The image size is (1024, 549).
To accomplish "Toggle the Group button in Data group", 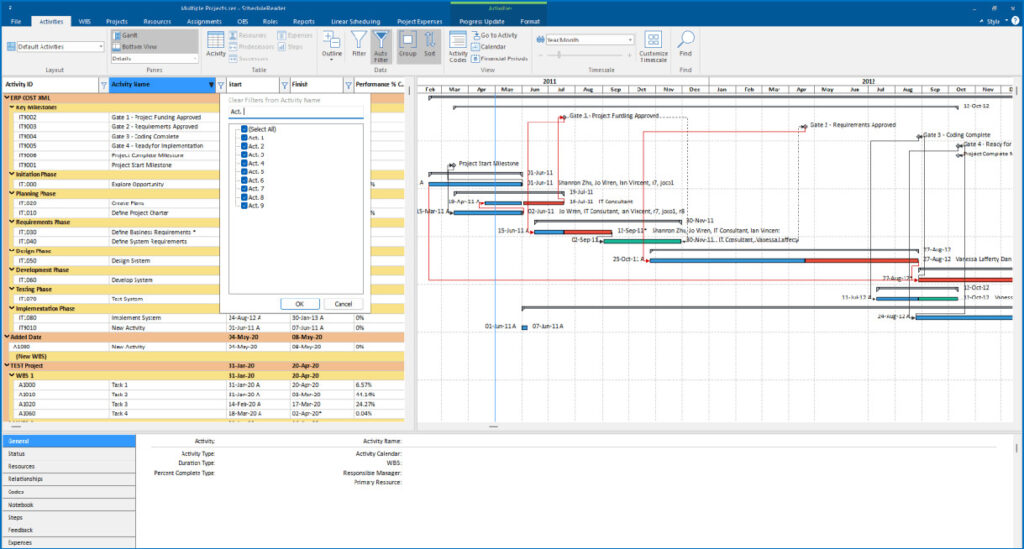I will coord(408,44).
